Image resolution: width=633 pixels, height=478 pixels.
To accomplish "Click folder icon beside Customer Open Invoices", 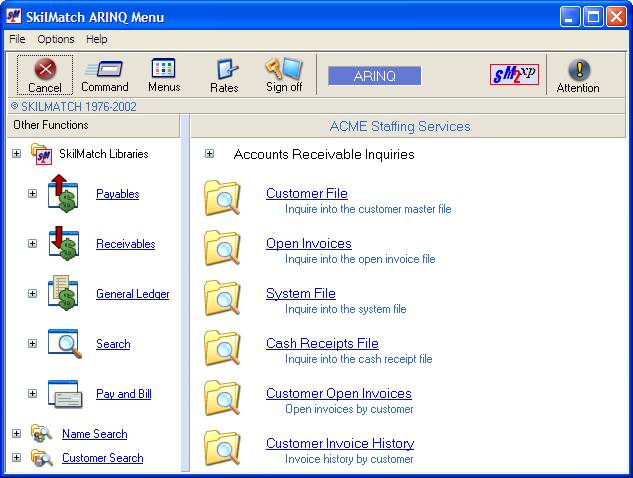I will (x=222, y=398).
